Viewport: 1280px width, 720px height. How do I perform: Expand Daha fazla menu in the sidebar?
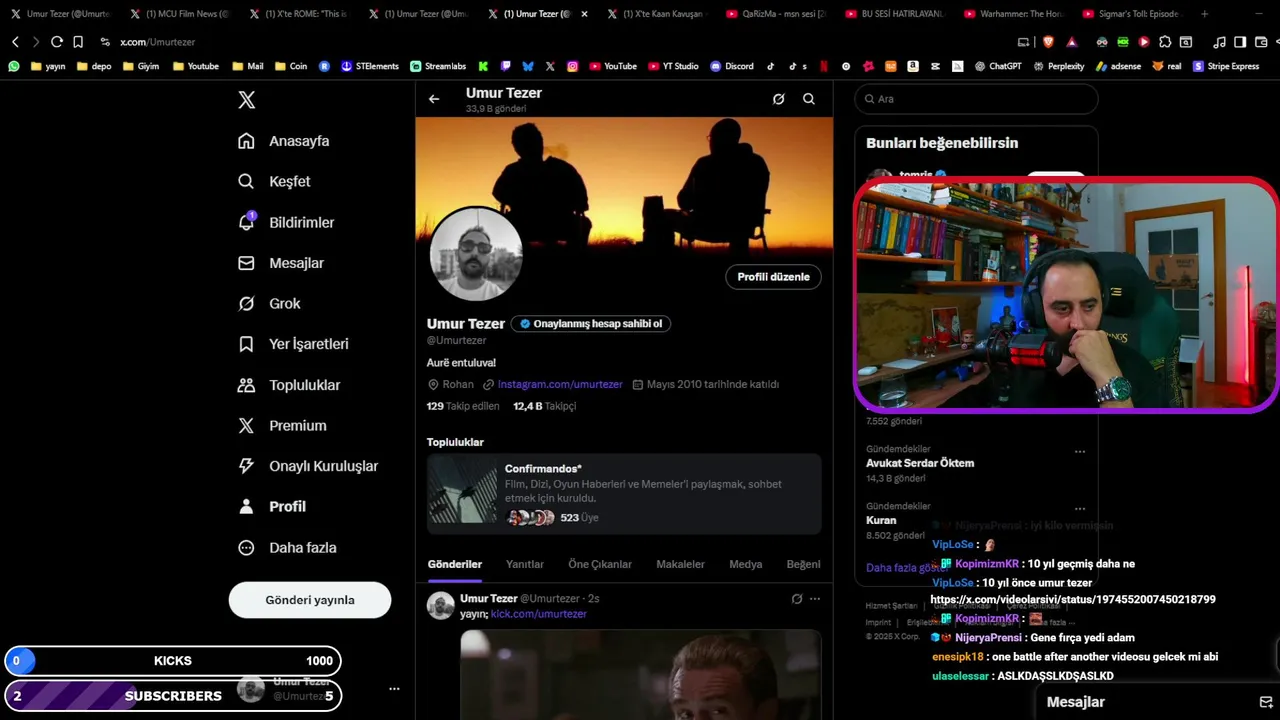287,548
